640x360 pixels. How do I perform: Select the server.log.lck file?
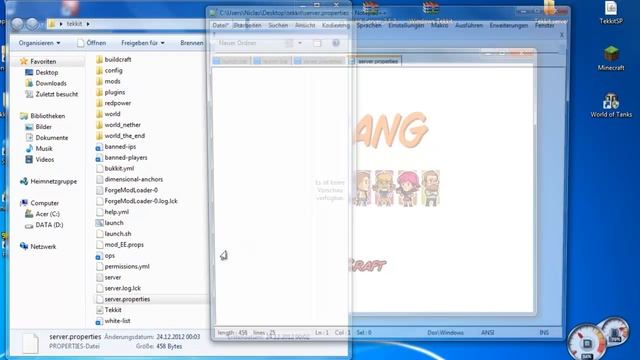click(118, 288)
